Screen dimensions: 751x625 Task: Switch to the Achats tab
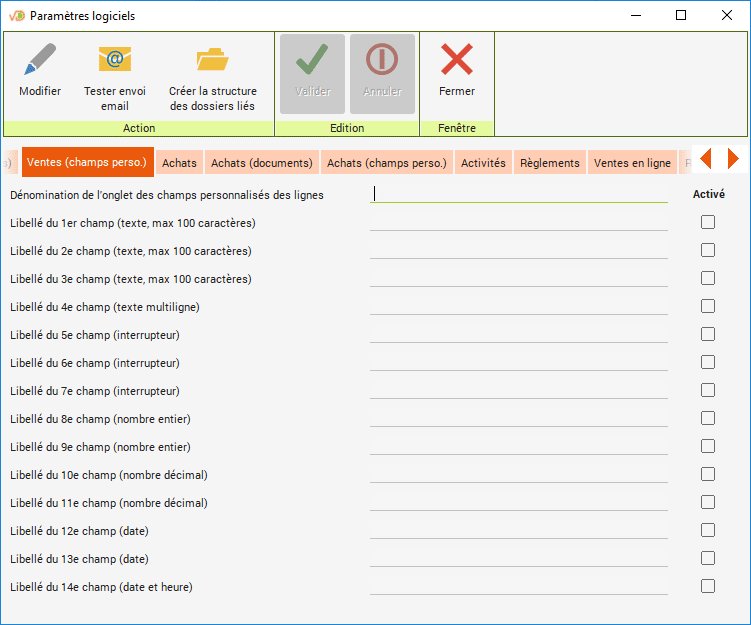(180, 163)
